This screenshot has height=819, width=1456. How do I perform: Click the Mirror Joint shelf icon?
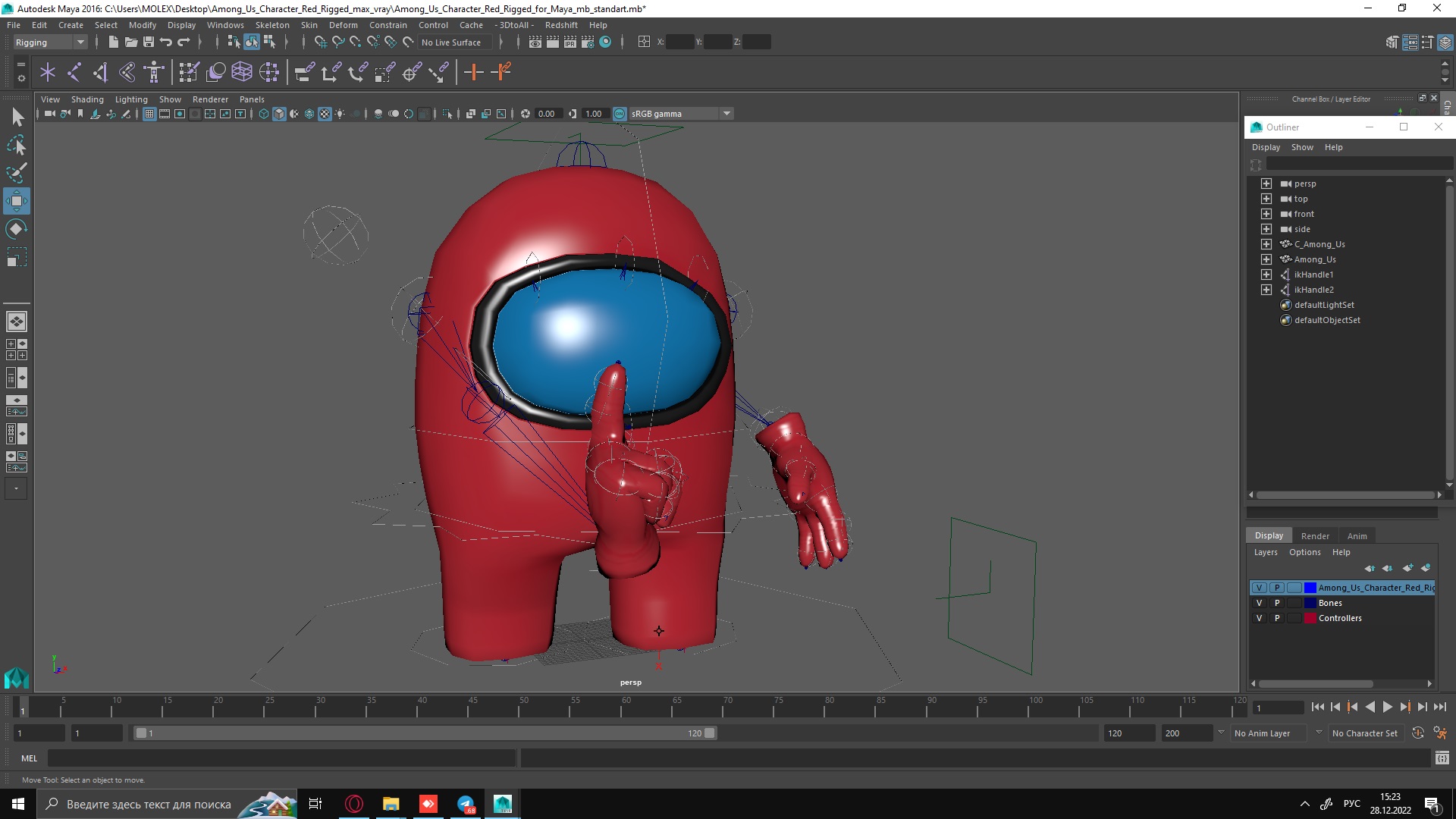click(x=127, y=72)
